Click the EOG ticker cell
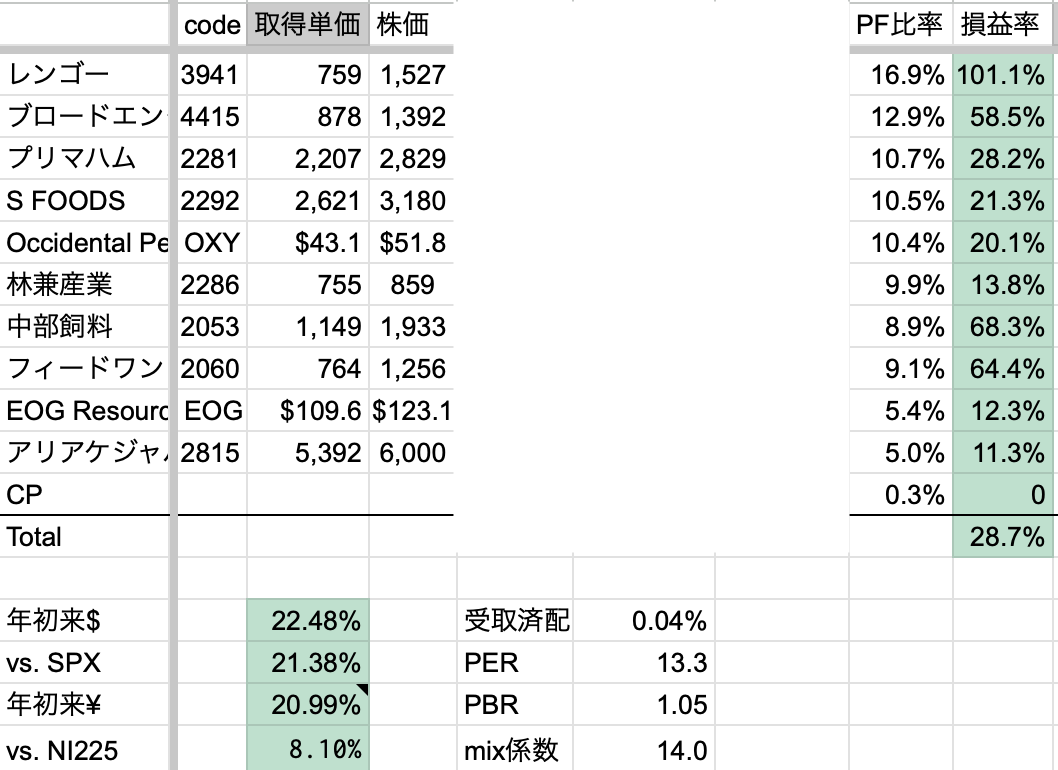 point(212,410)
